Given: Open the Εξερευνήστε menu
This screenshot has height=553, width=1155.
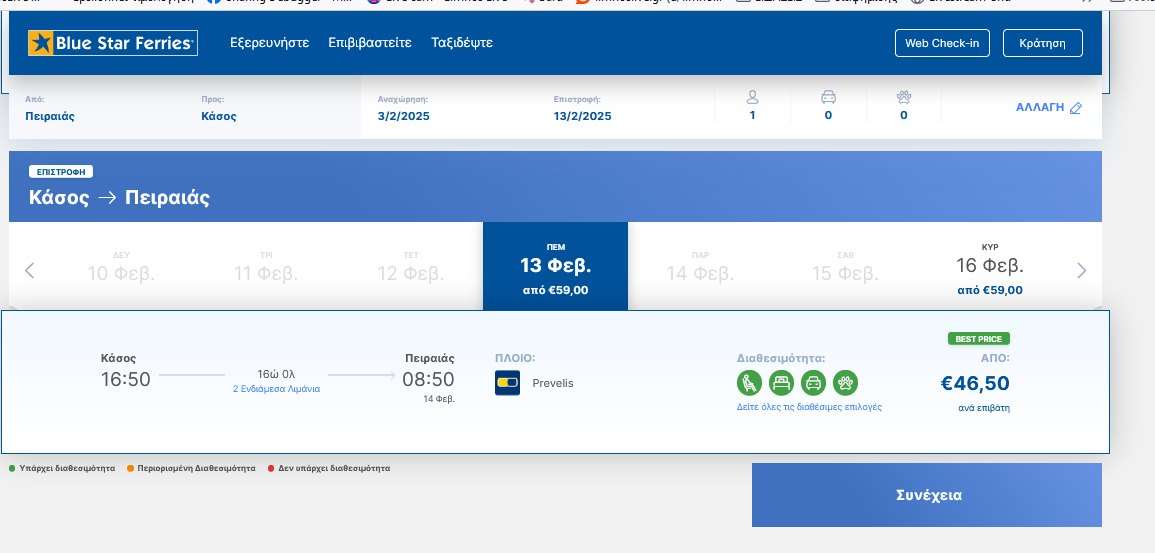Looking at the screenshot, I should (x=269, y=43).
